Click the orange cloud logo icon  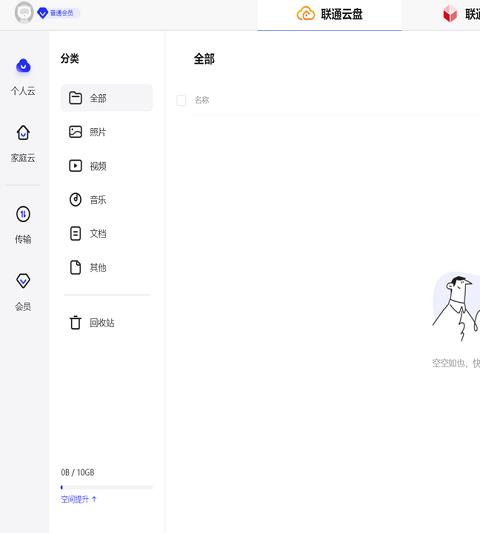point(306,14)
